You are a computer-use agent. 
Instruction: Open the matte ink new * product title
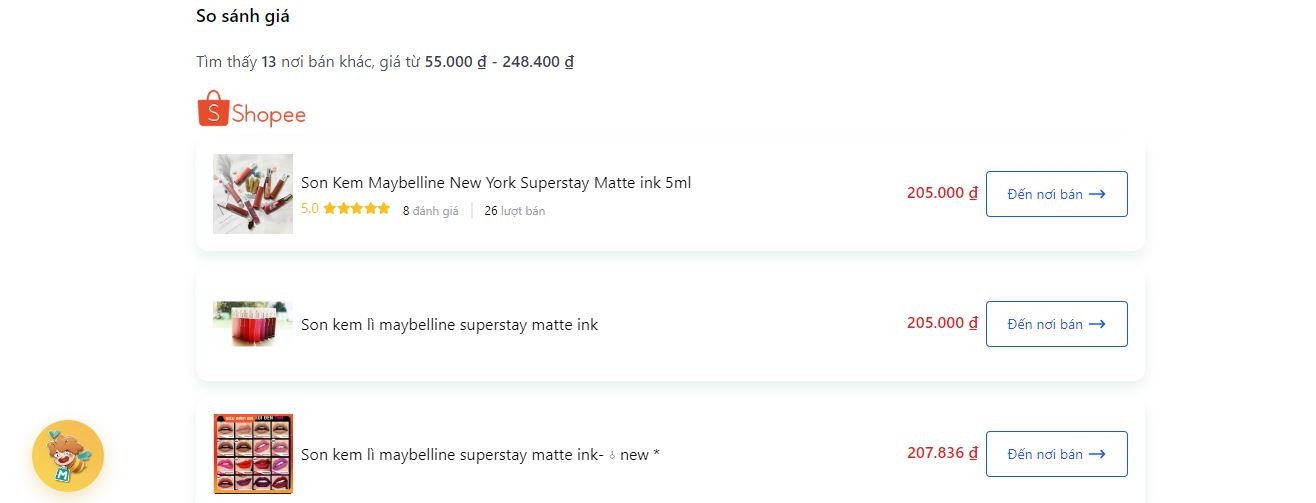point(480,455)
